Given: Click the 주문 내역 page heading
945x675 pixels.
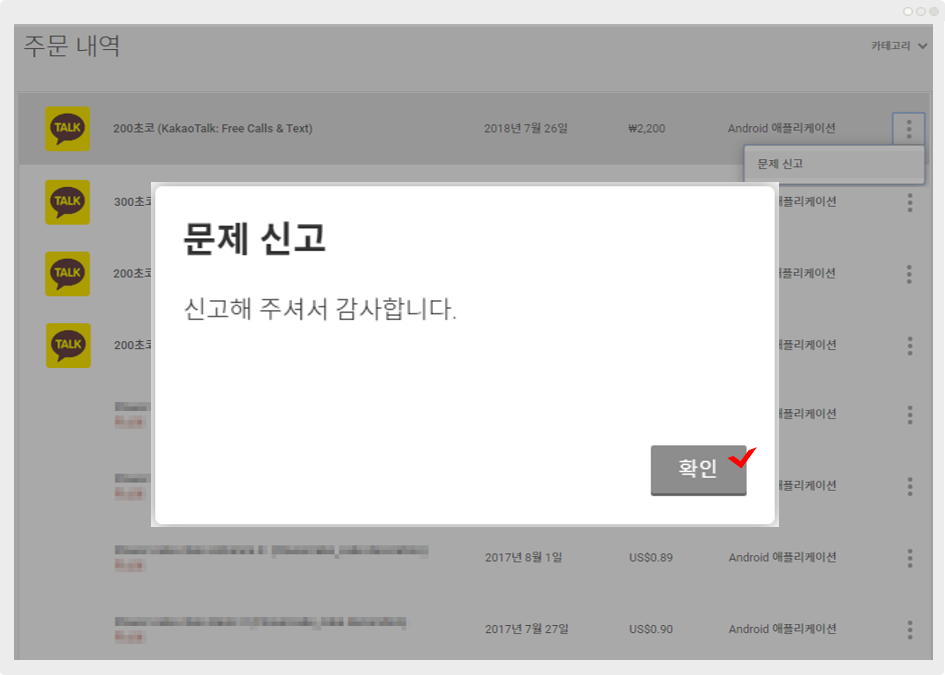Looking at the screenshot, I should [x=72, y=46].
